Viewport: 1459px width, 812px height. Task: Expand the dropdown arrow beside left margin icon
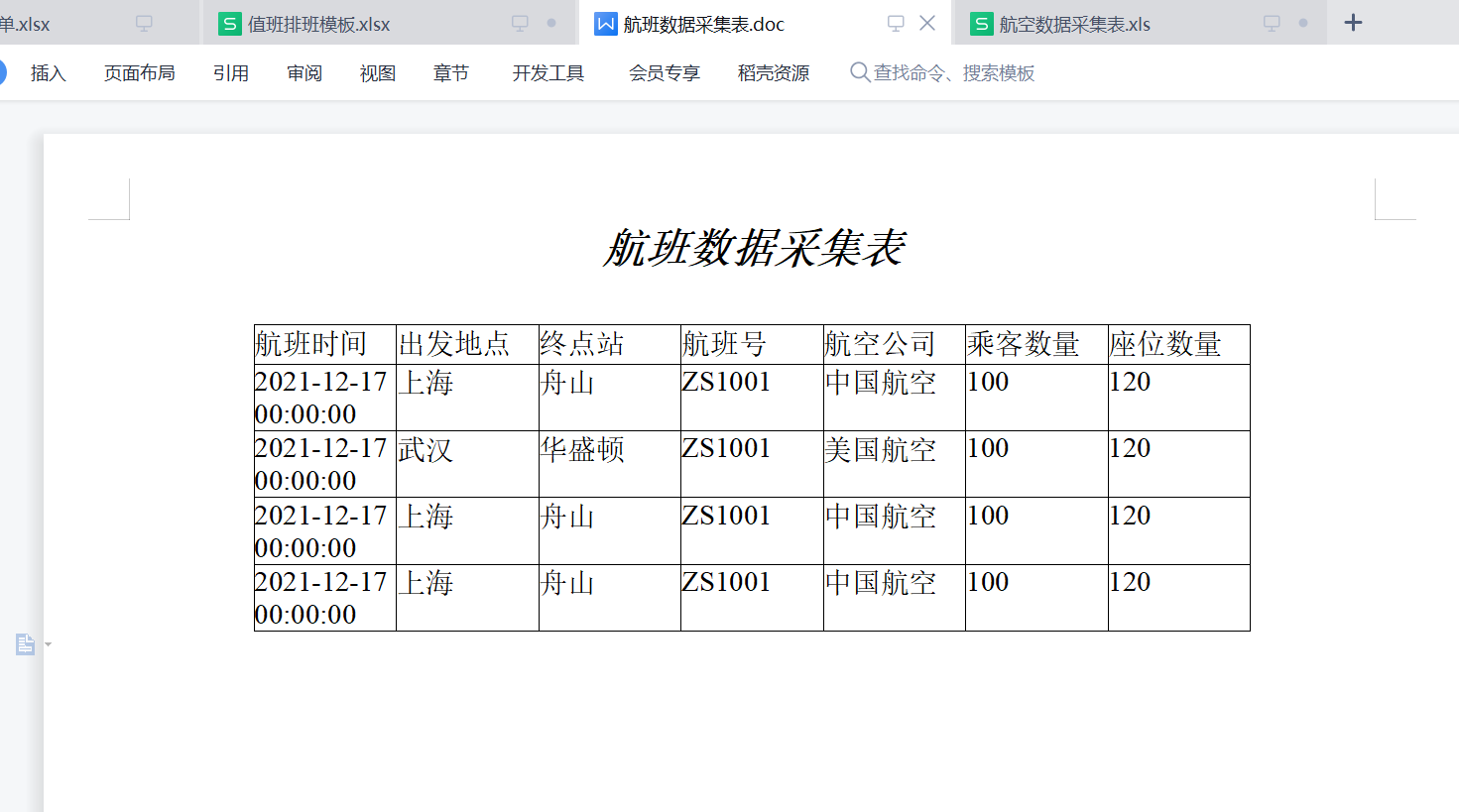click(49, 645)
